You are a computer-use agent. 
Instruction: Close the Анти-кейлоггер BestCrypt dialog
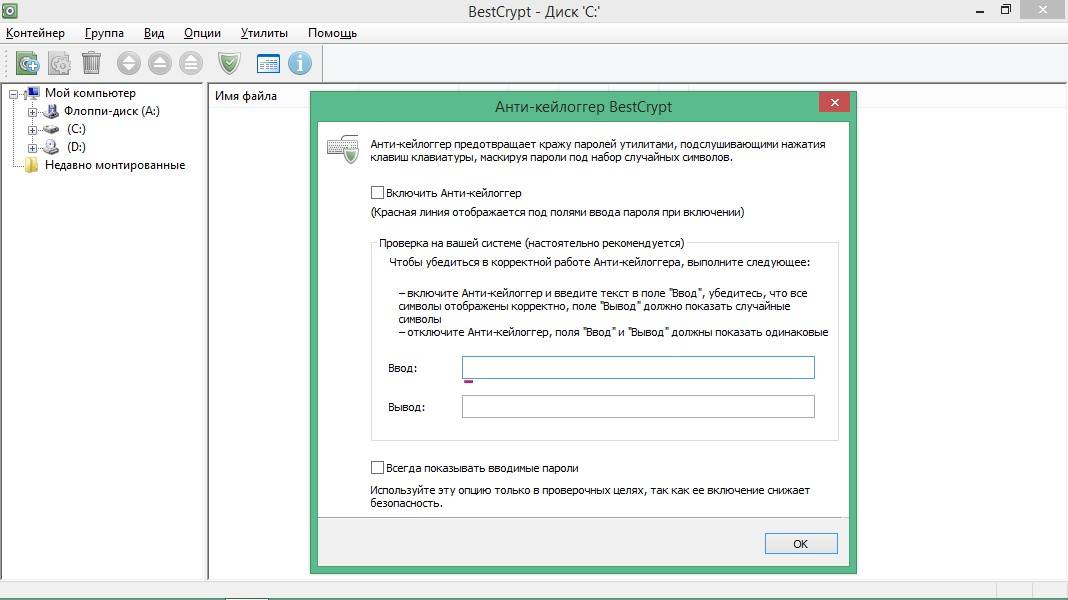pyautogui.click(x=834, y=102)
